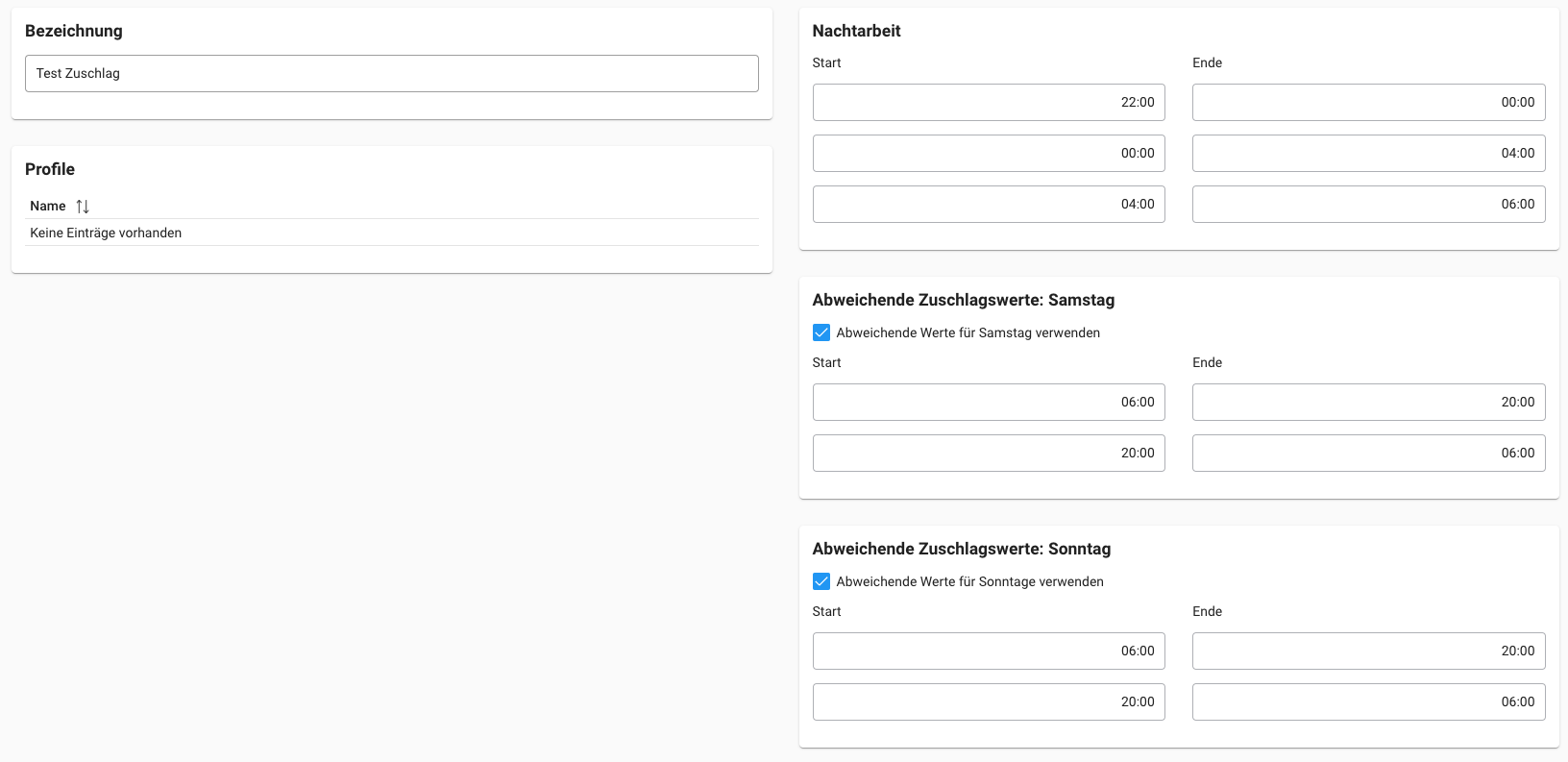Click the sort arrows icon beside Name
Viewport: 1568px width, 762px height.
coord(83,207)
